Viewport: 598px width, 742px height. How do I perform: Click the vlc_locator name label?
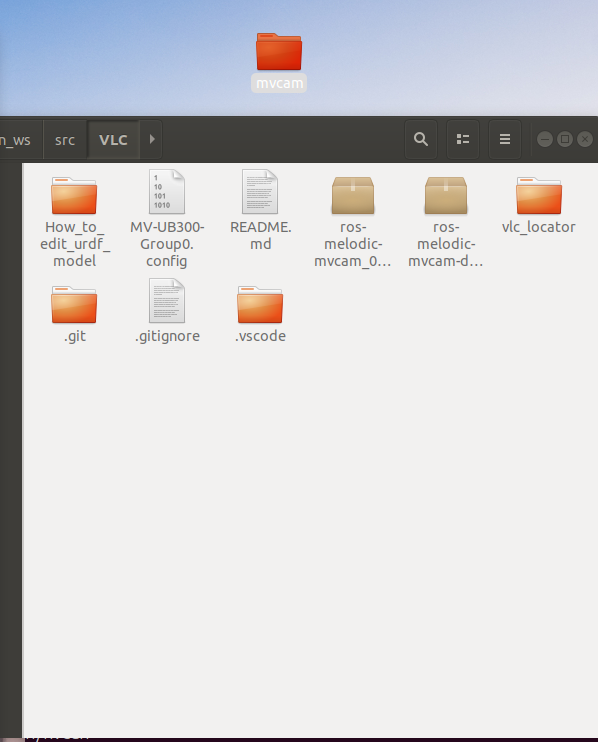(x=539, y=227)
